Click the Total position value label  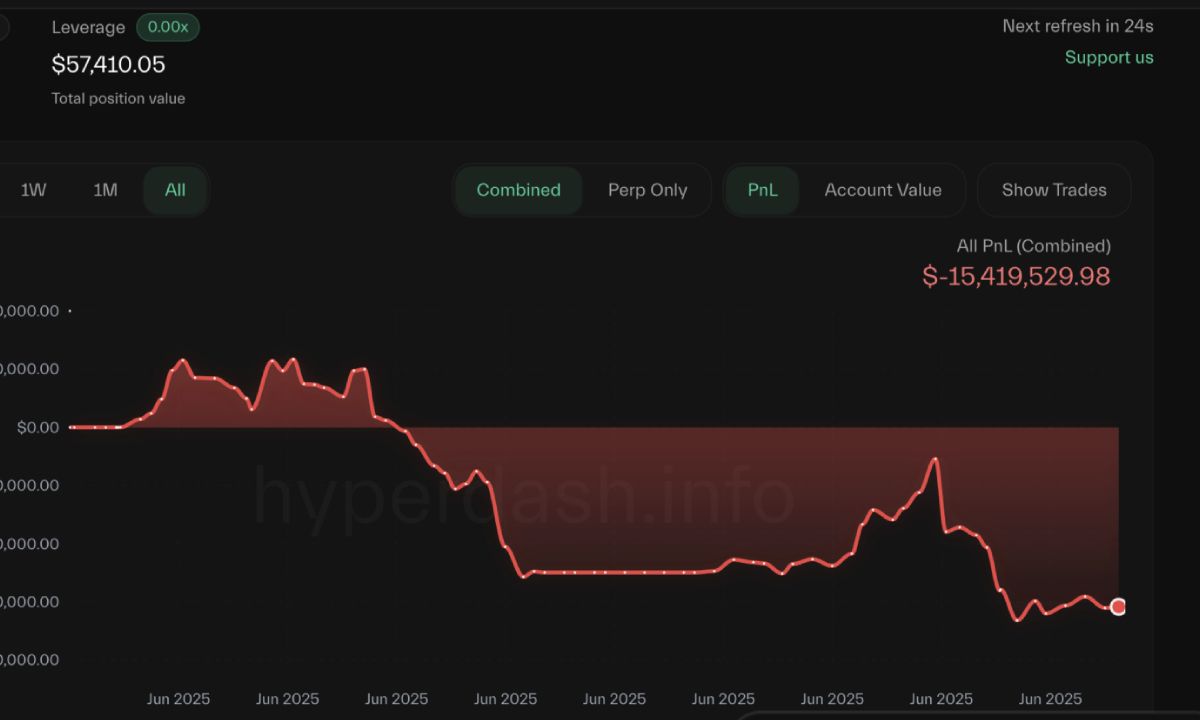coord(118,98)
